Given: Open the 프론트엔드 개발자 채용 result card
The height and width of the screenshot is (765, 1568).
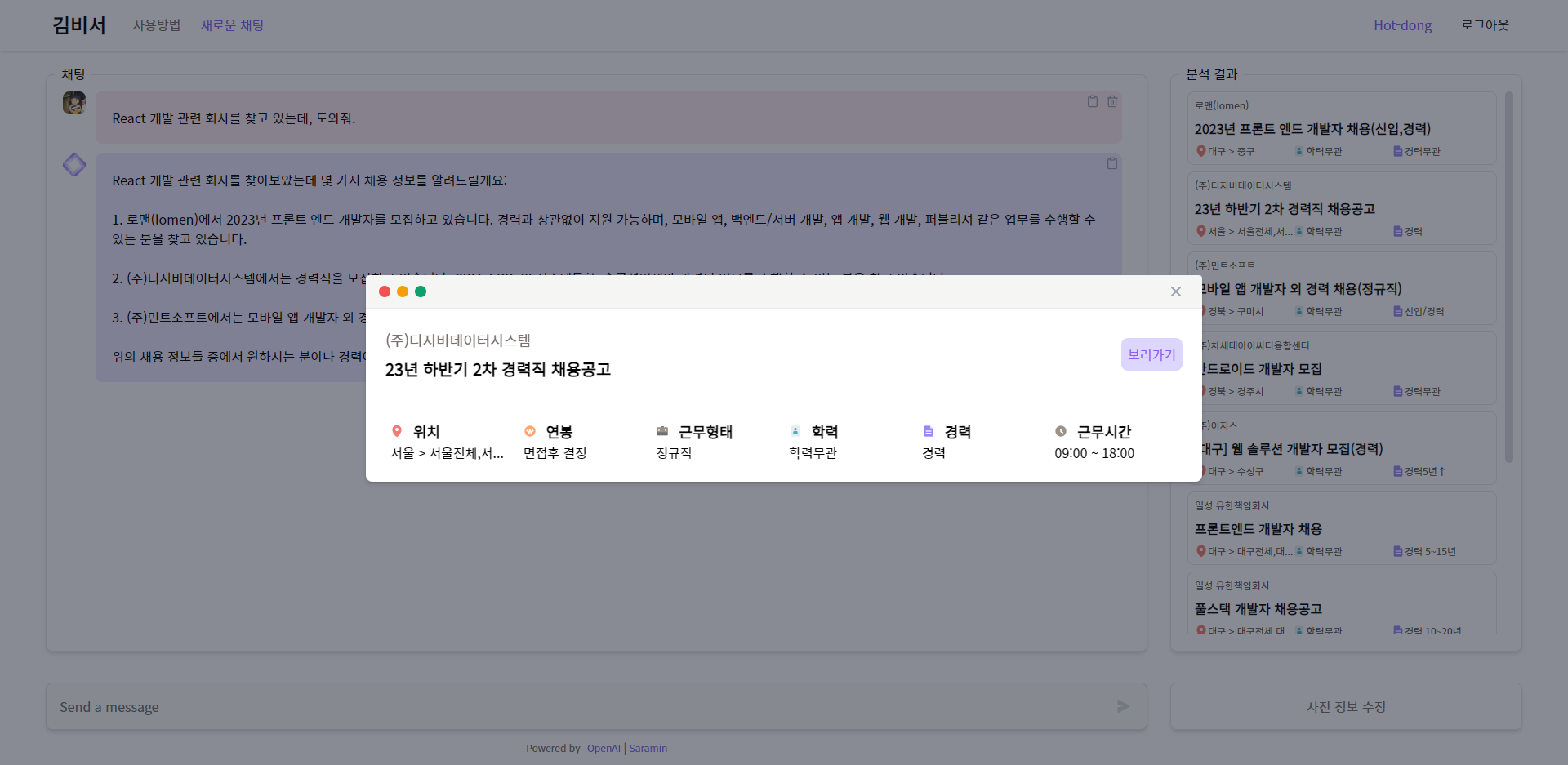Looking at the screenshot, I should click(x=1341, y=528).
